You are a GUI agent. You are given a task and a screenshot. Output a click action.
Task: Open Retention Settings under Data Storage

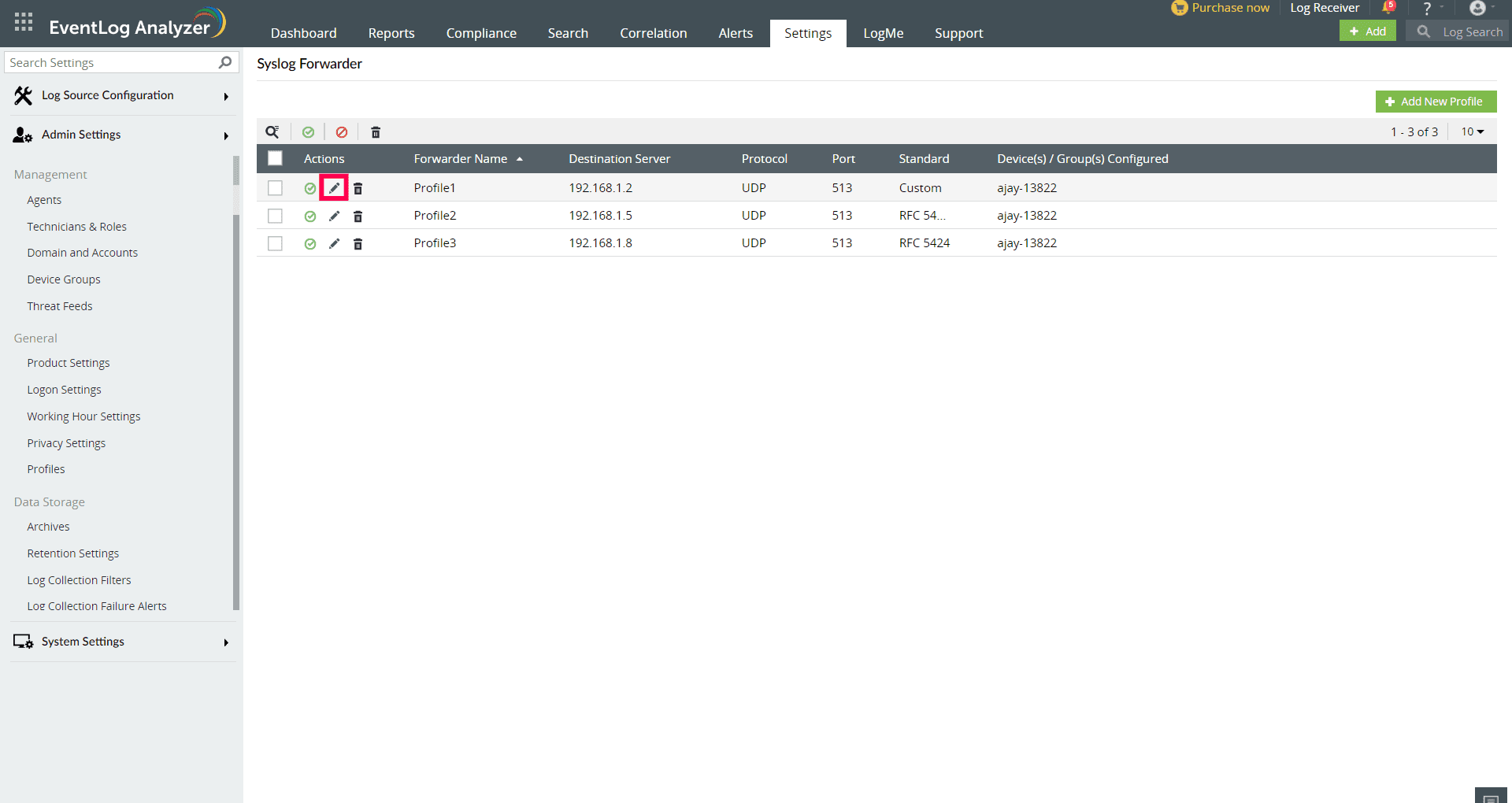pos(72,553)
